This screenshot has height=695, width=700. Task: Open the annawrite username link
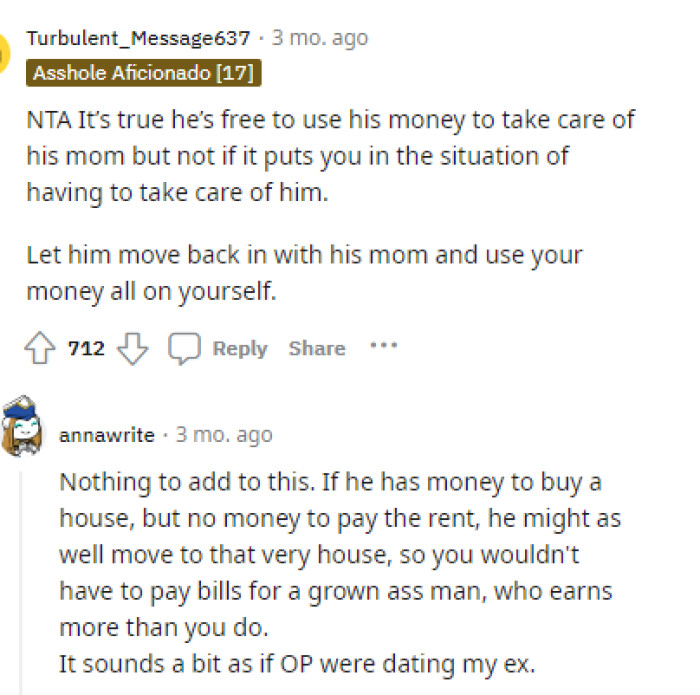[107, 435]
